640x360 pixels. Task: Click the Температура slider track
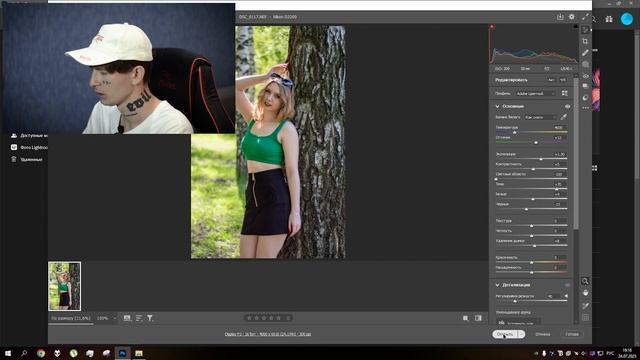tap(531, 132)
